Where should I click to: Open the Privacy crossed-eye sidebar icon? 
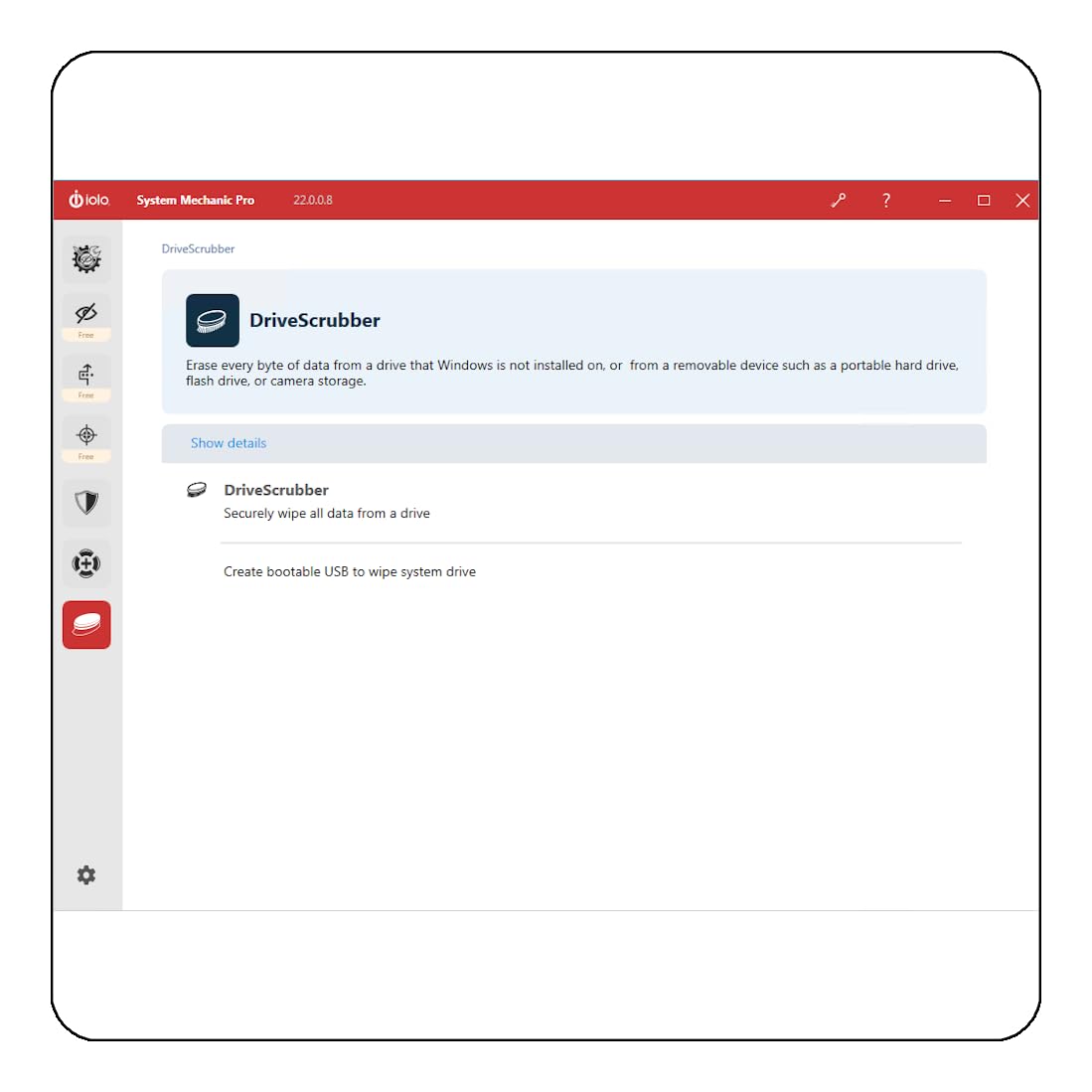(86, 318)
